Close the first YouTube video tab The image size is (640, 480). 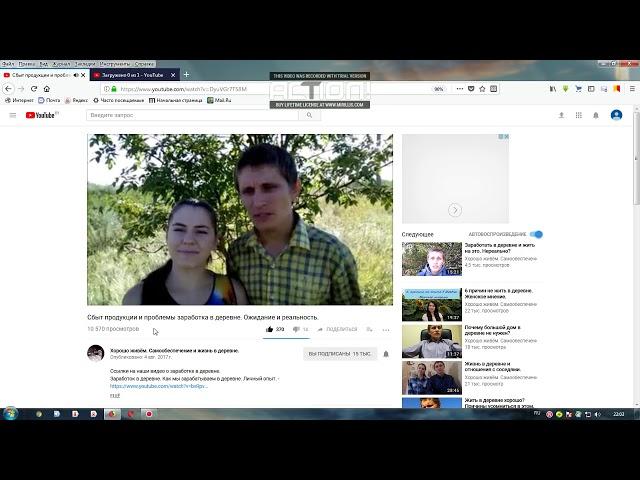[83, 75]
